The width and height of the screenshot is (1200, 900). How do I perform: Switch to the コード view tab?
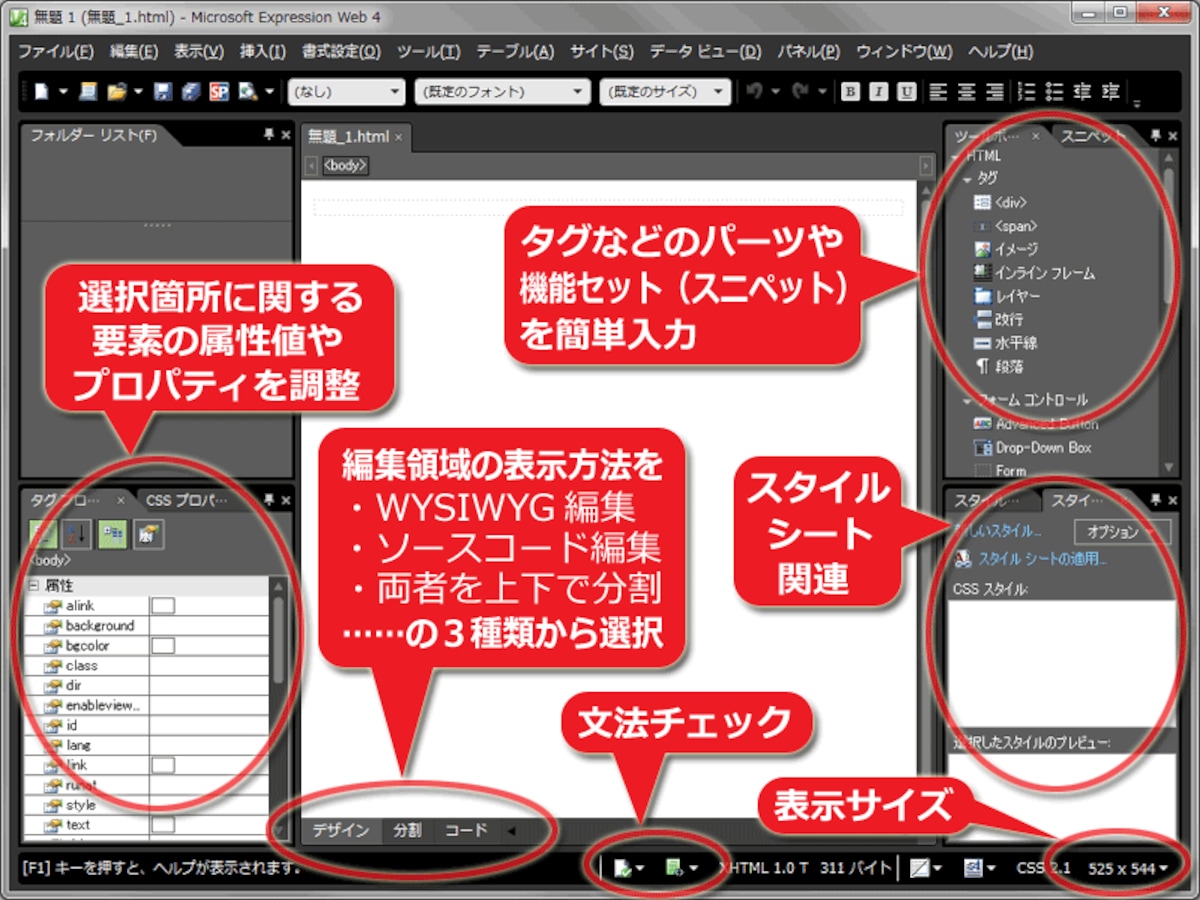(x=466, y=830)
